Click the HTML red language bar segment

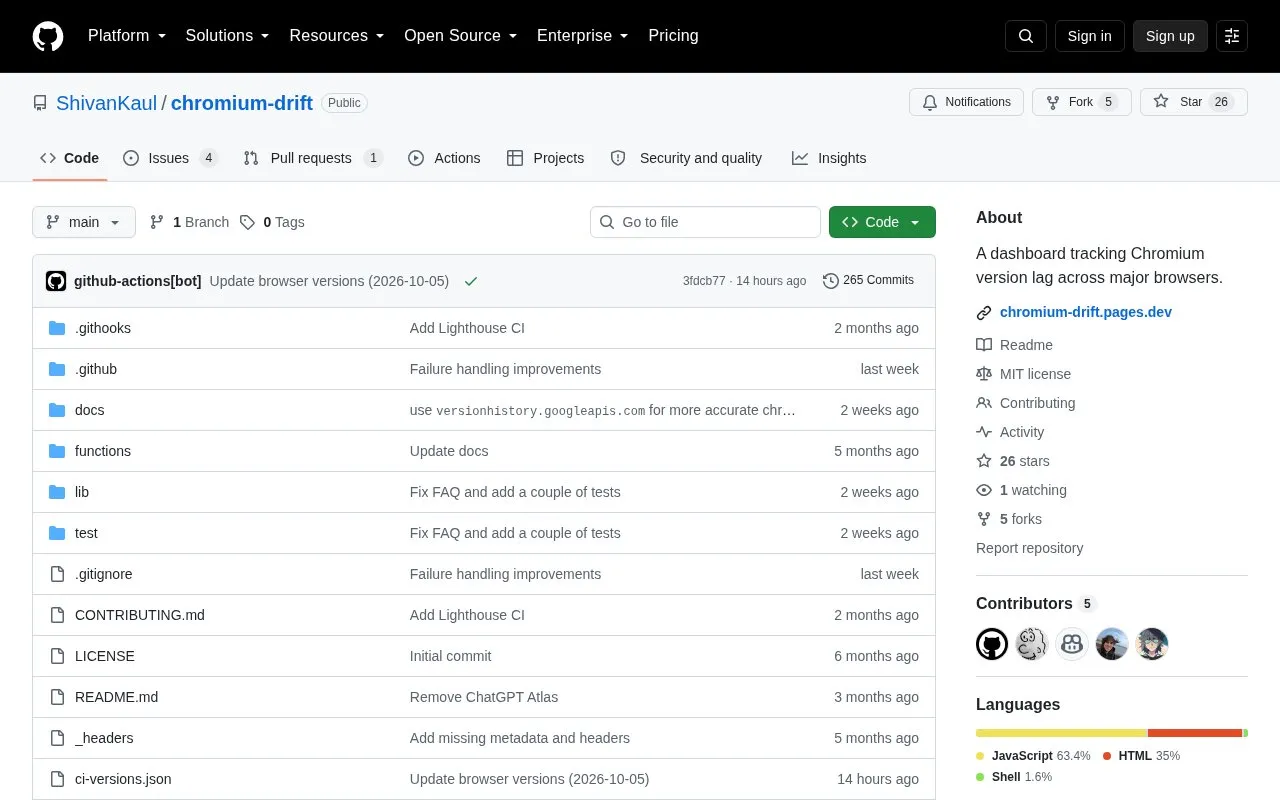[1195, 733]
